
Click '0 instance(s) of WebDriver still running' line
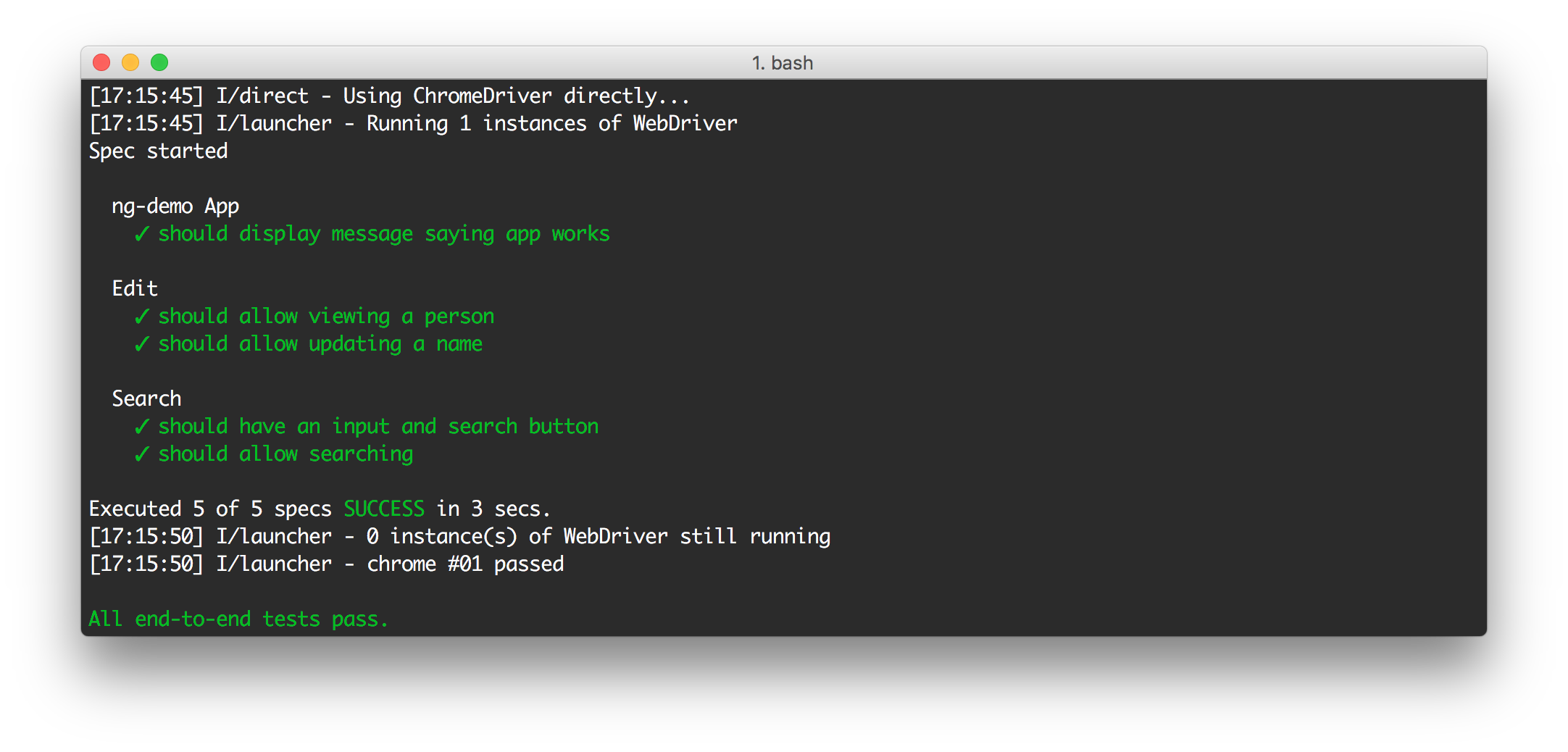tap(459, 537)
